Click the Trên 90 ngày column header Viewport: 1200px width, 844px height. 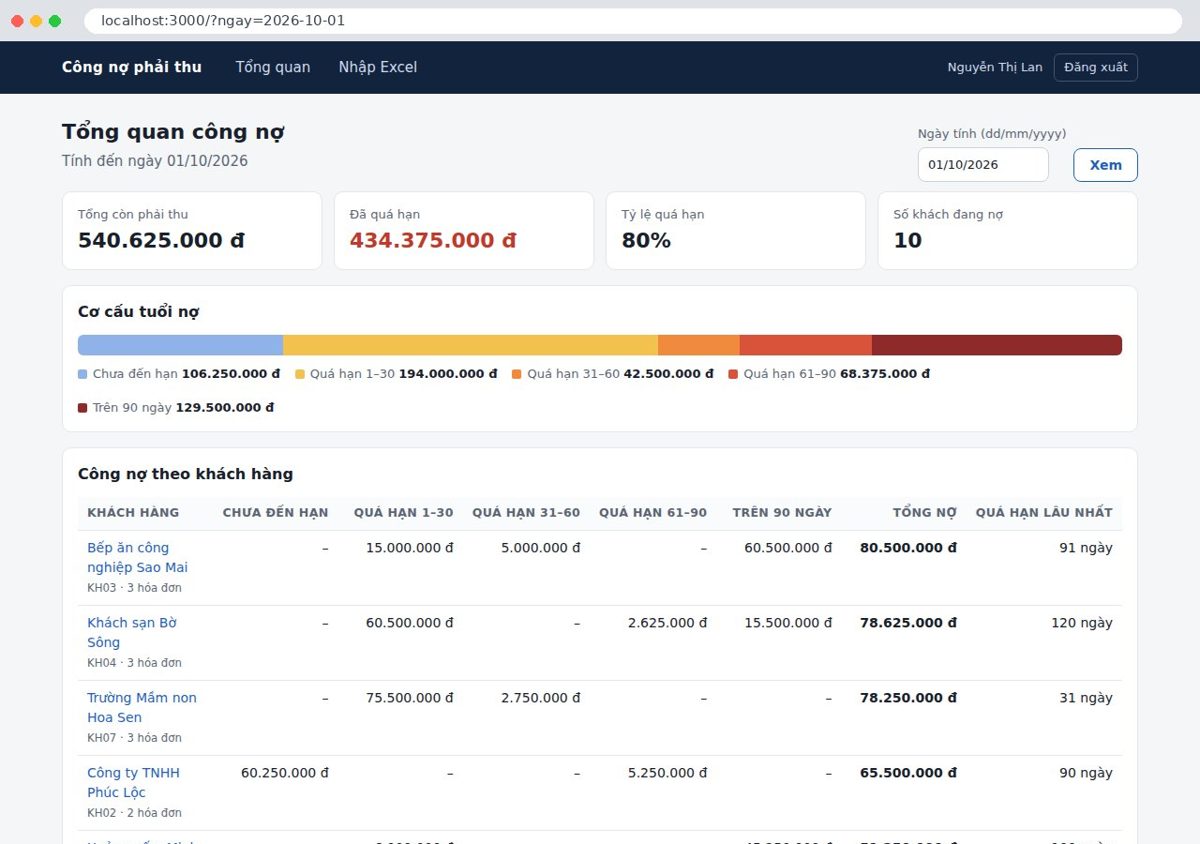(x=782, y=512)
